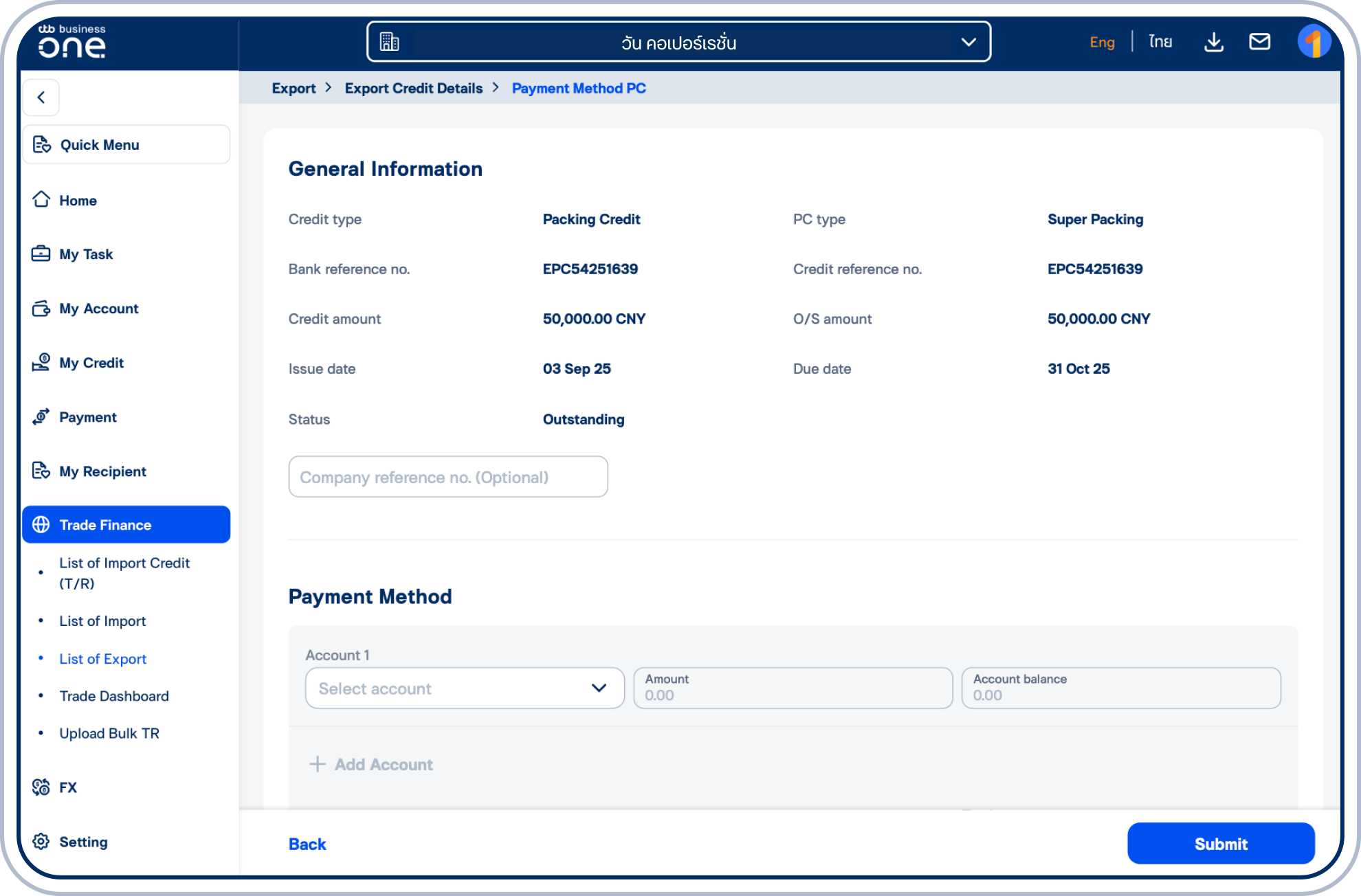Screen dimensions: 1361x896
Task: Switch language to Eng
Action: click(1102, 42)
